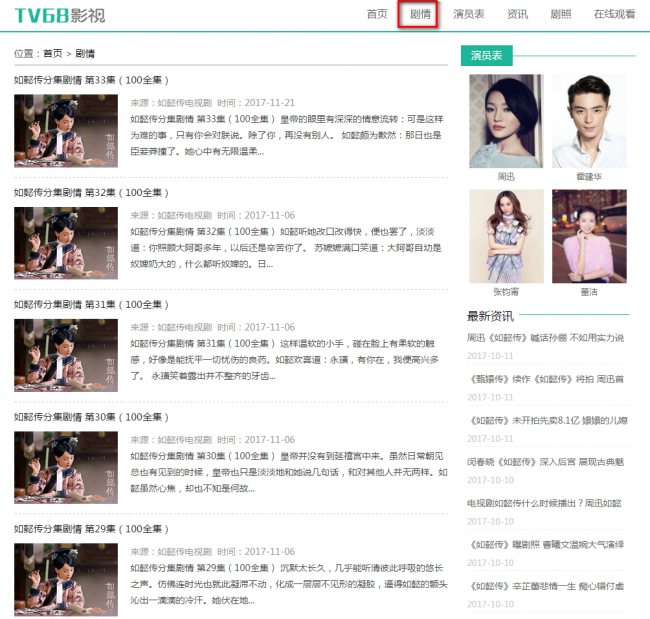The height and width of the screenshot is (619, 650).
Task: Open 张钧甯's cast photo
Action: click(x=506, y=236)
